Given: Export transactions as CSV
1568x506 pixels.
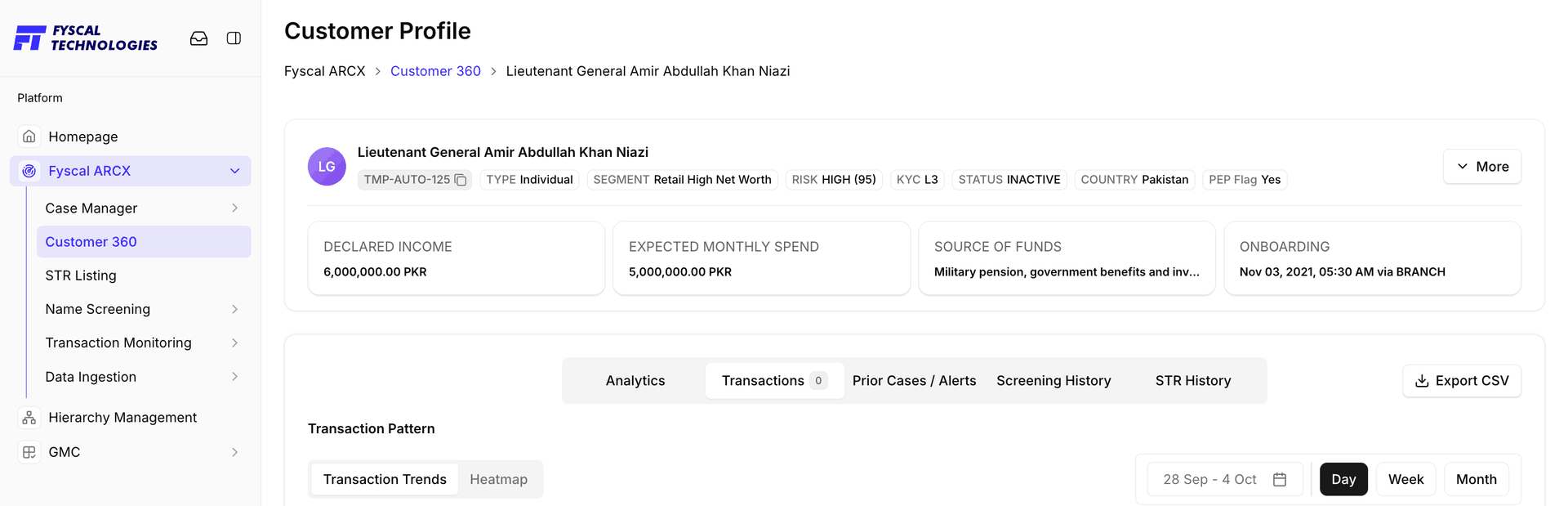Looking at the screenshot, I should click(1462, 381).
